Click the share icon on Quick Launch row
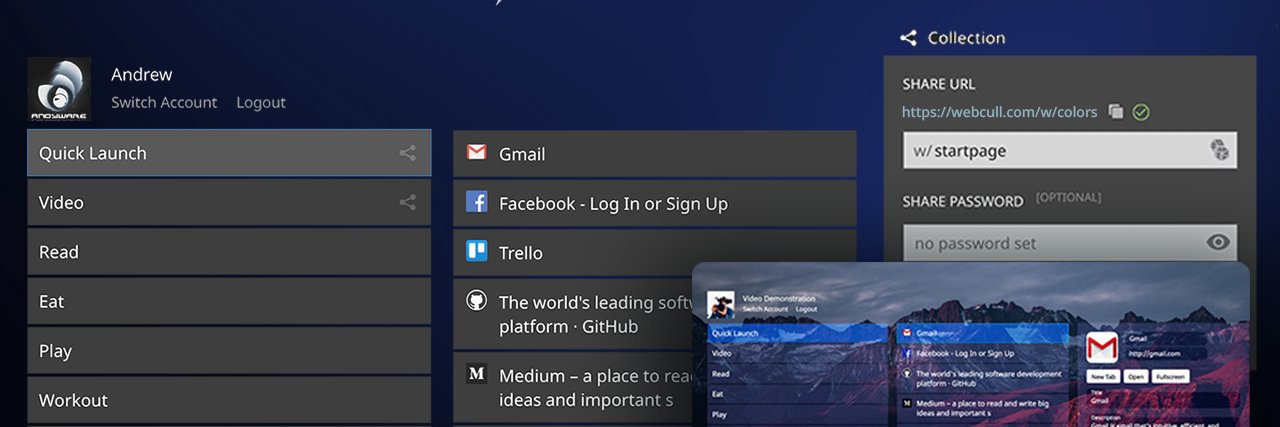This screenshot has width=1280, height=427. click(407, 153)
